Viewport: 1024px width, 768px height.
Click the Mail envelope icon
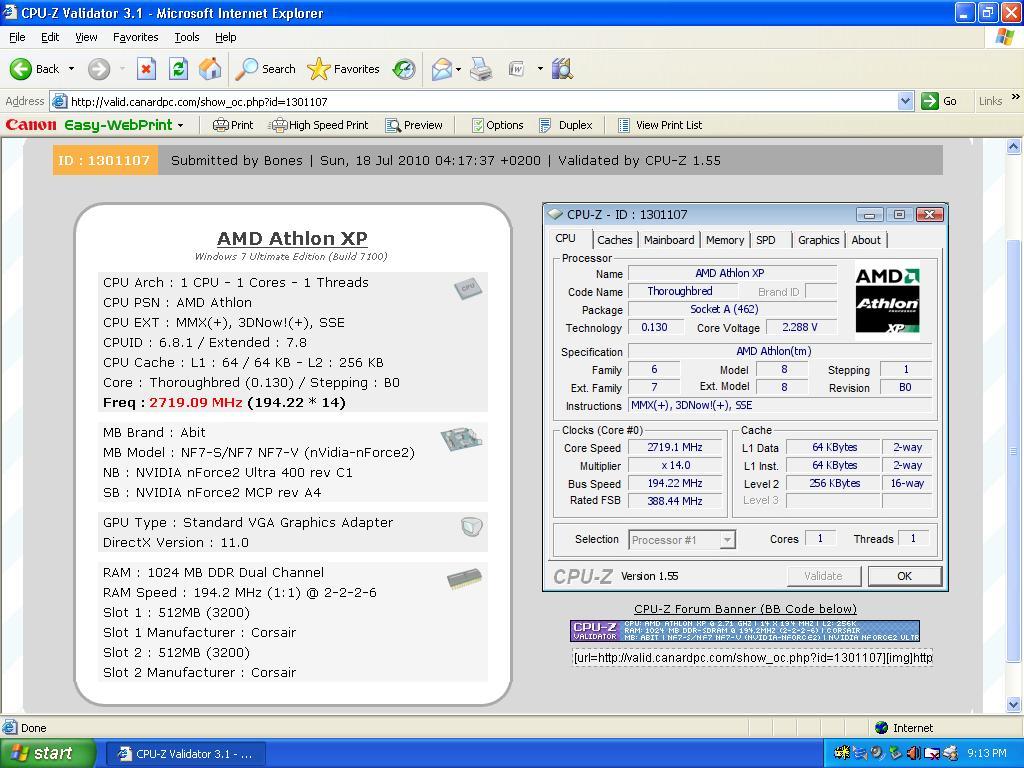point(442,69)
